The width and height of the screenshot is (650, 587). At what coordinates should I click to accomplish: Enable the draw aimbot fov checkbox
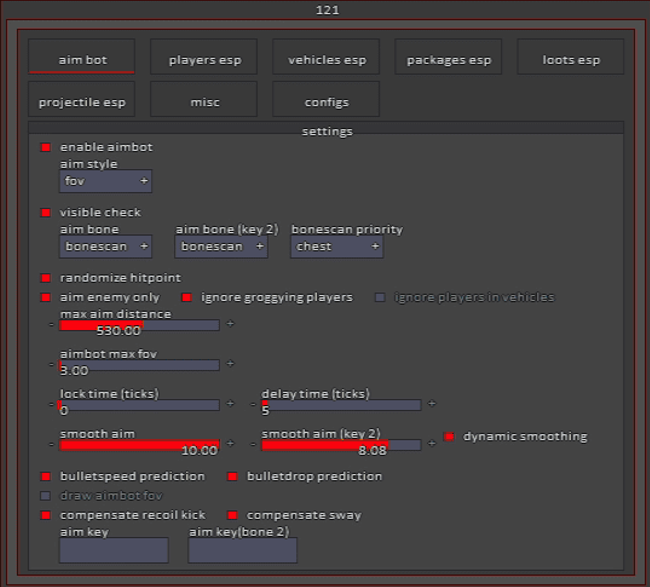45,495
